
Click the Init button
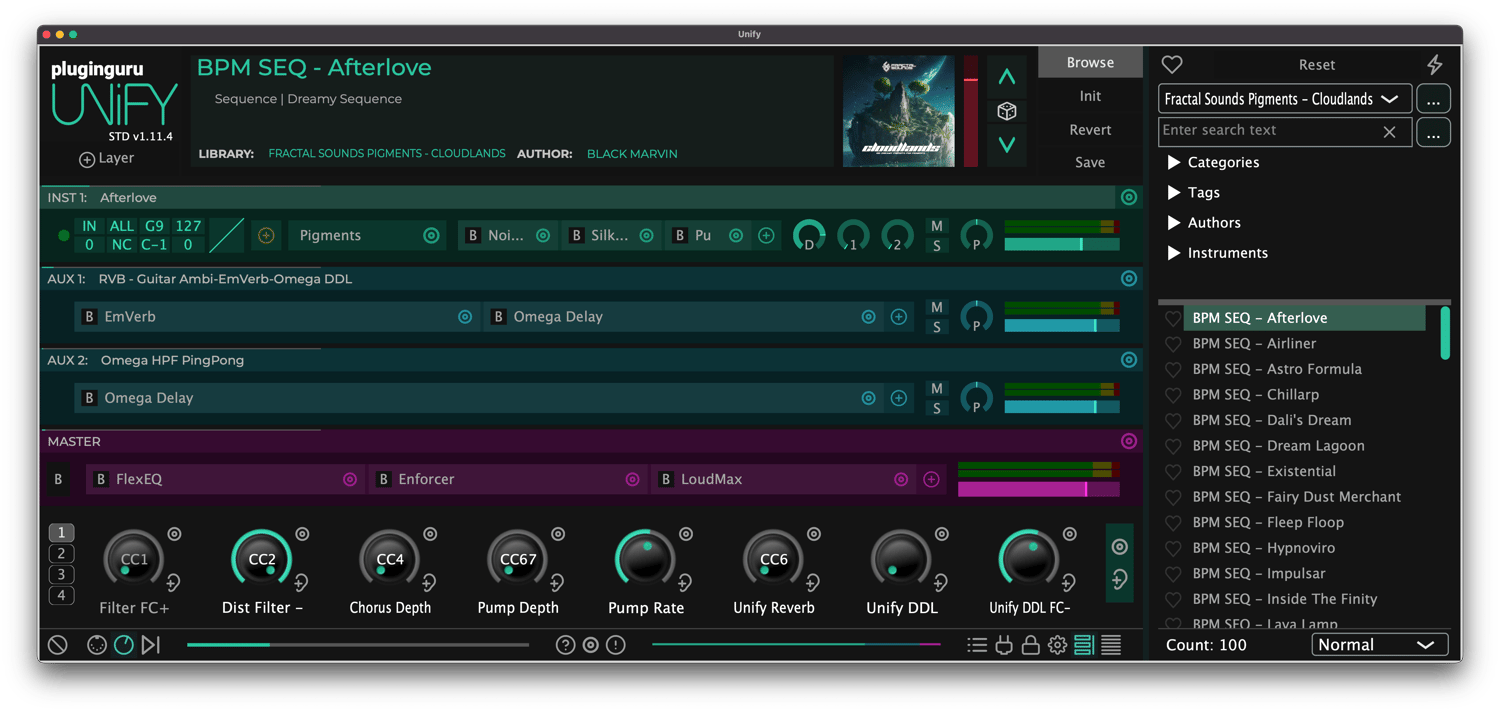(1090, 96)
